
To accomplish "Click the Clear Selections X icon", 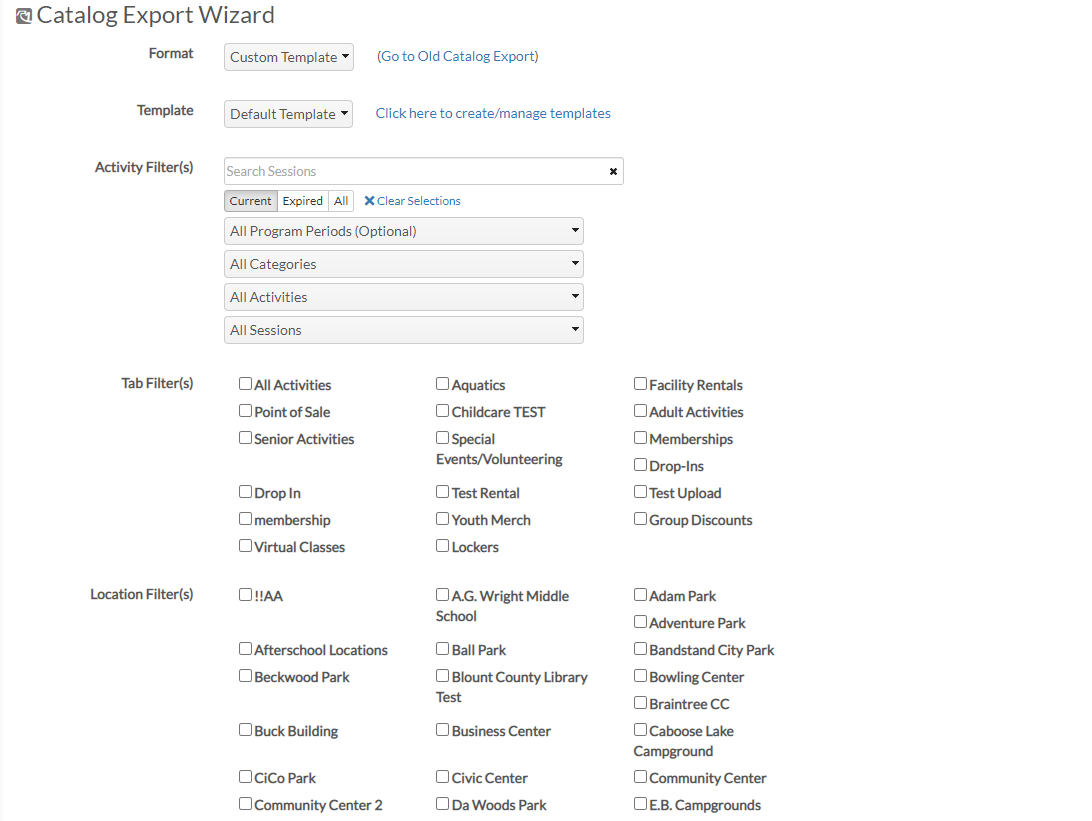I will (x=369, y=201).
